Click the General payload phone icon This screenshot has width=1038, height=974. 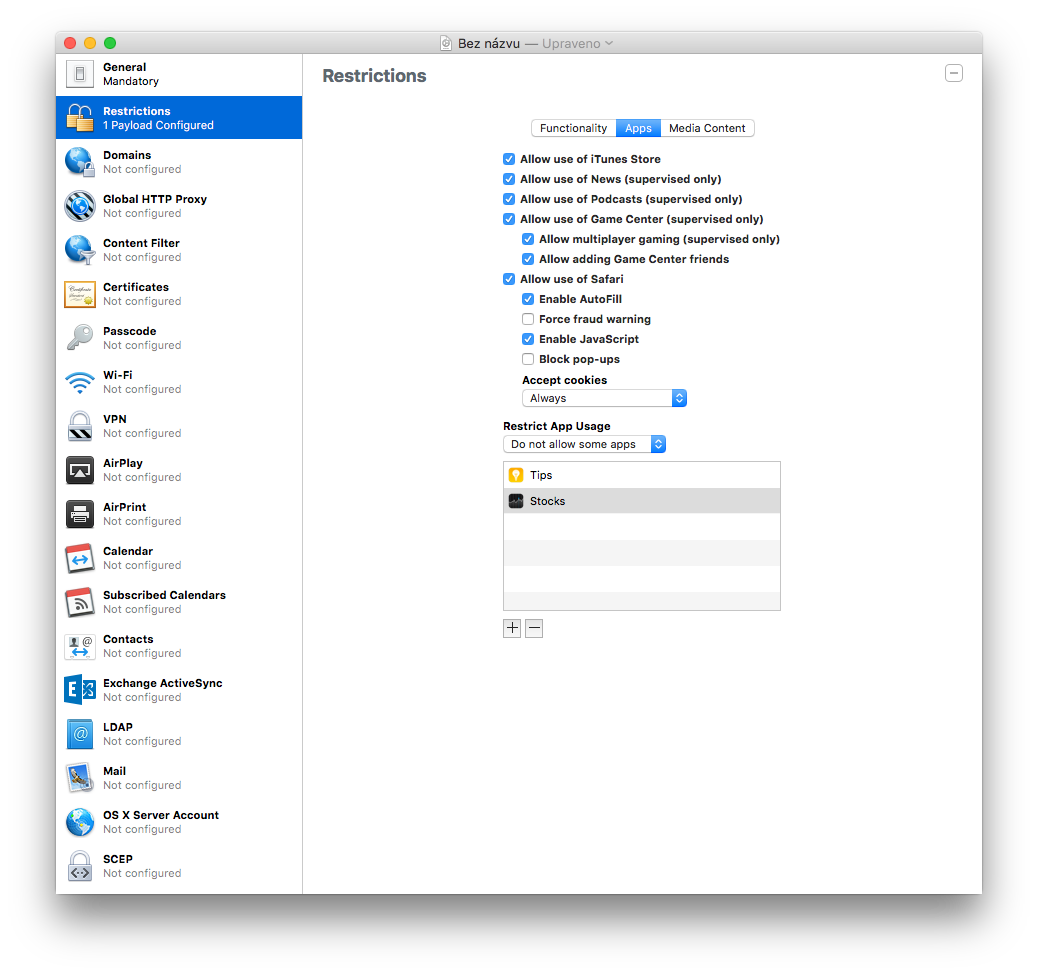pyautogui.click(x=79, y=73)
